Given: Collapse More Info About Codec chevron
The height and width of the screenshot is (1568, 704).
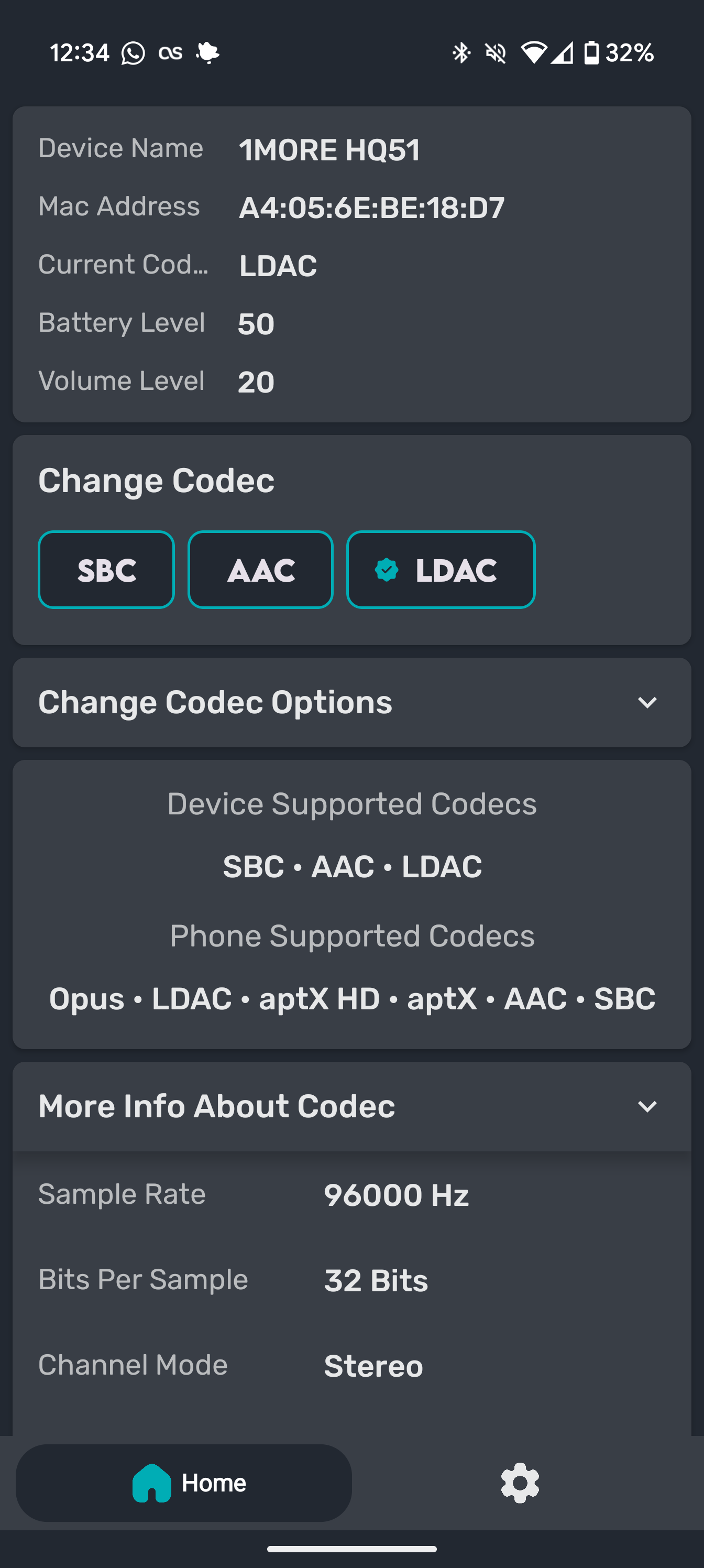Looking at the screenshot, I should click(x=647, y=1106).
